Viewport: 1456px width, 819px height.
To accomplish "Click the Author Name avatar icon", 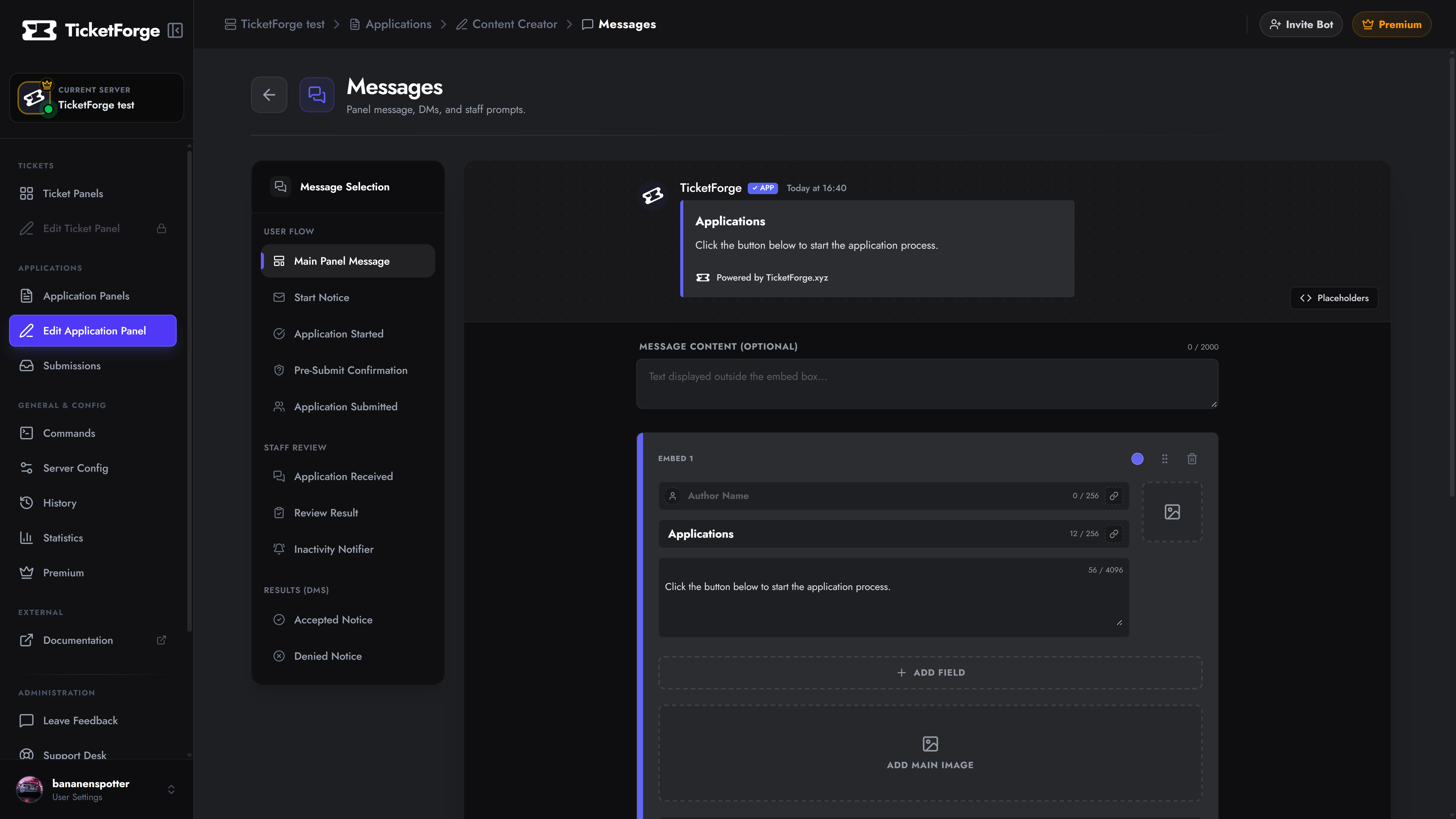I will (x=673, y=496).
